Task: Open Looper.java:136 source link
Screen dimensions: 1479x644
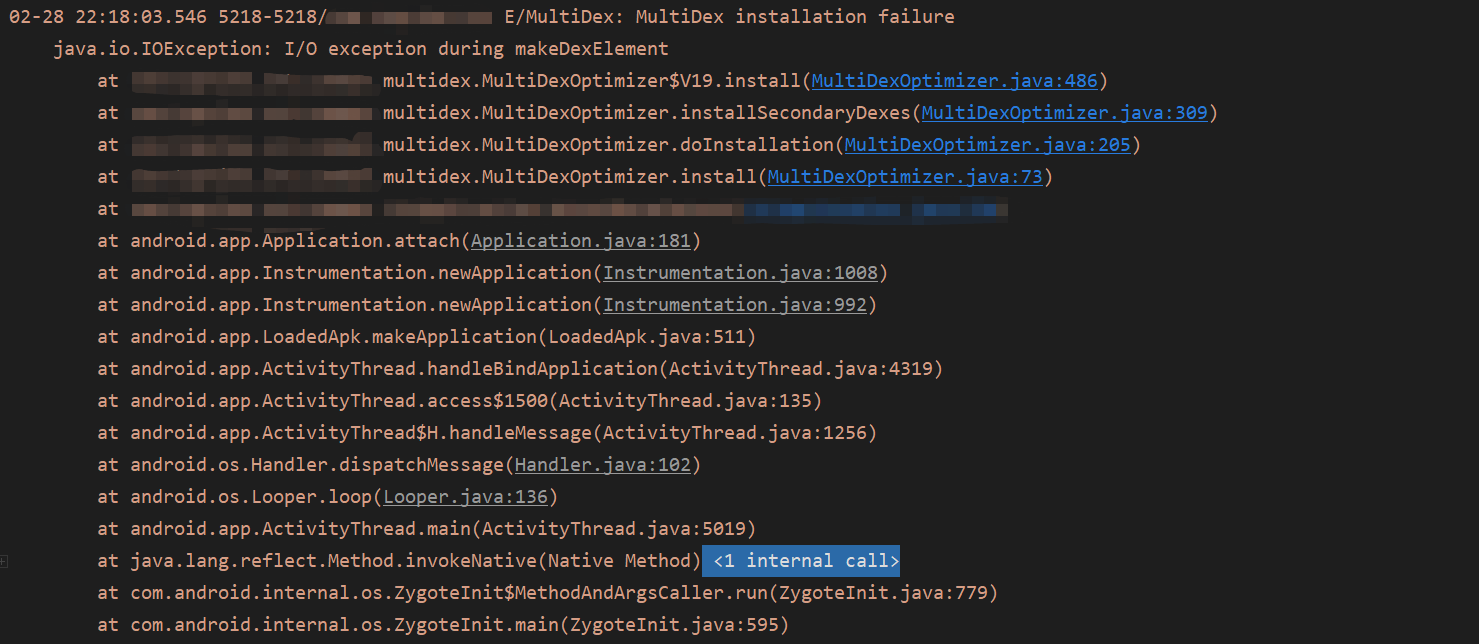Action: click(x=465, y=497)
